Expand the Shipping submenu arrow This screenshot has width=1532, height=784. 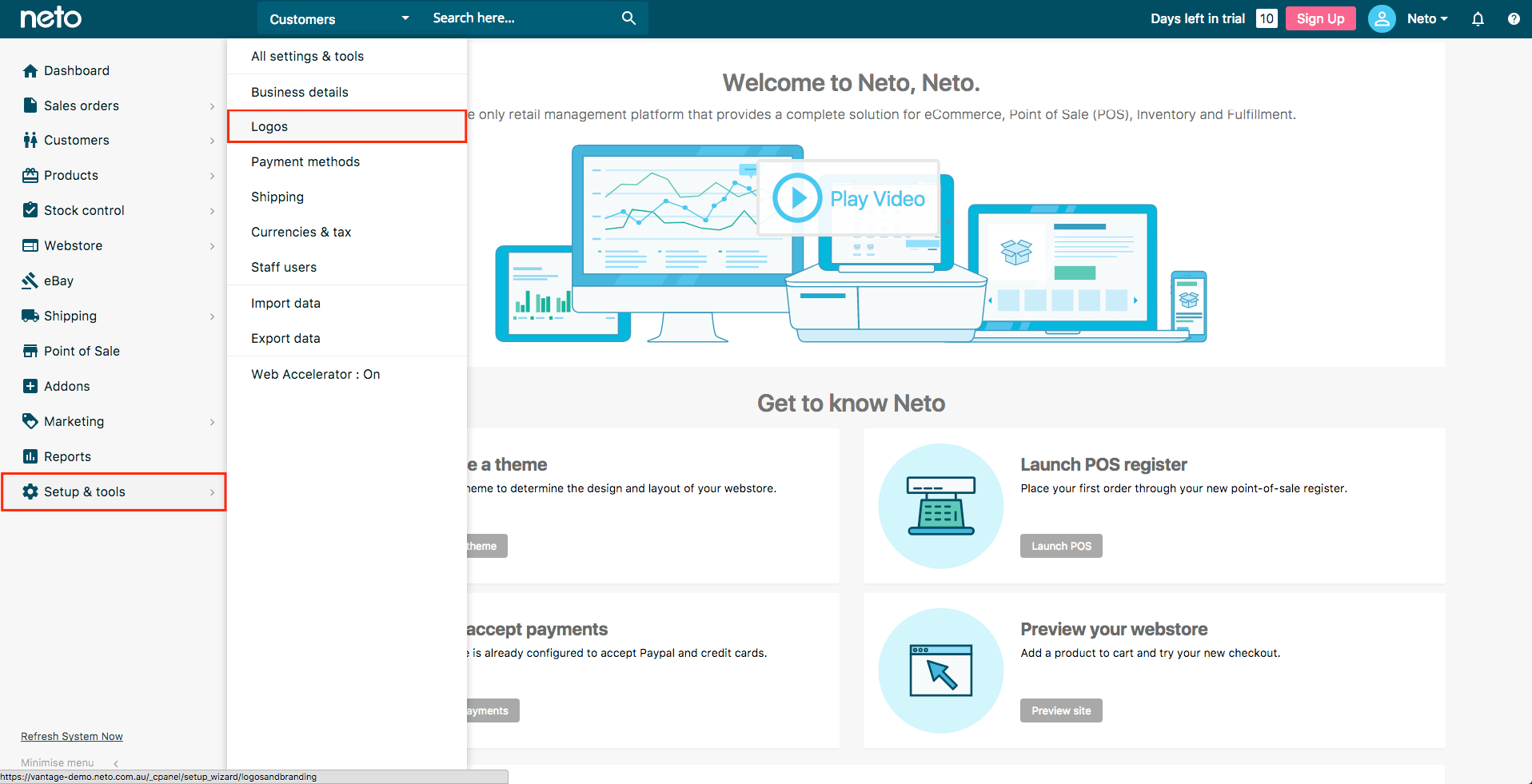point(212,316)
